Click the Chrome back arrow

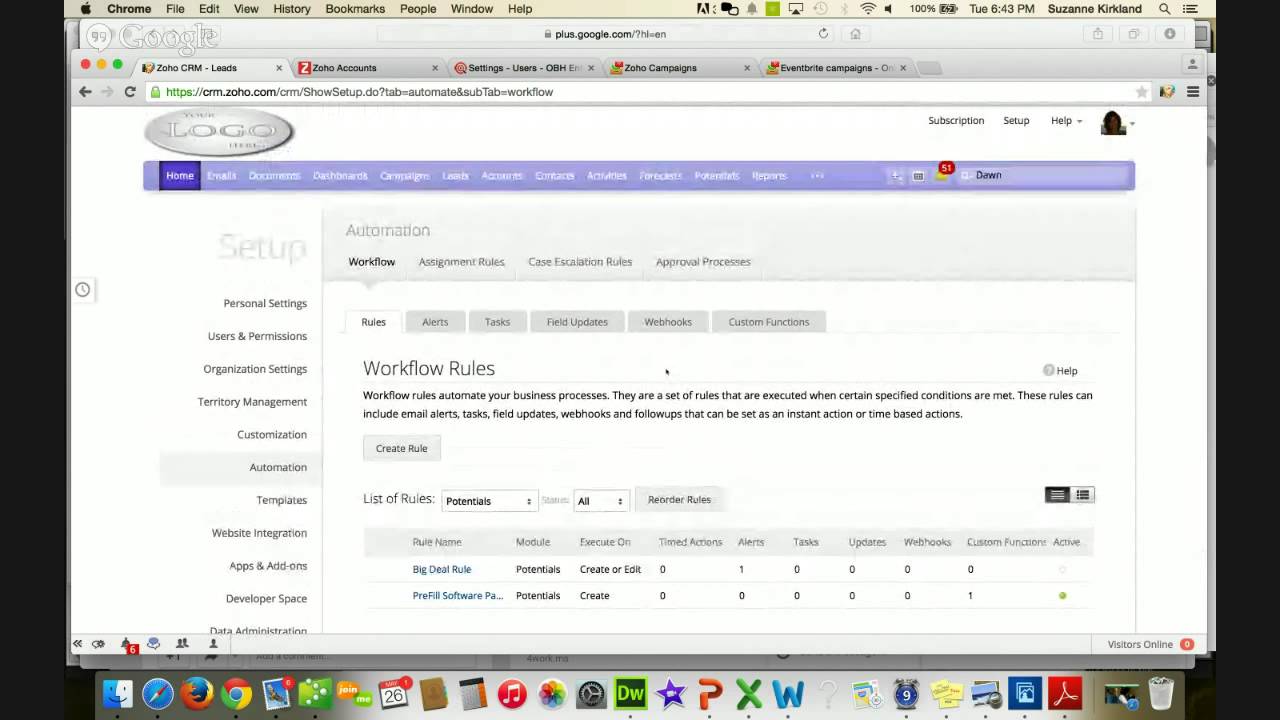click(85, 91)
